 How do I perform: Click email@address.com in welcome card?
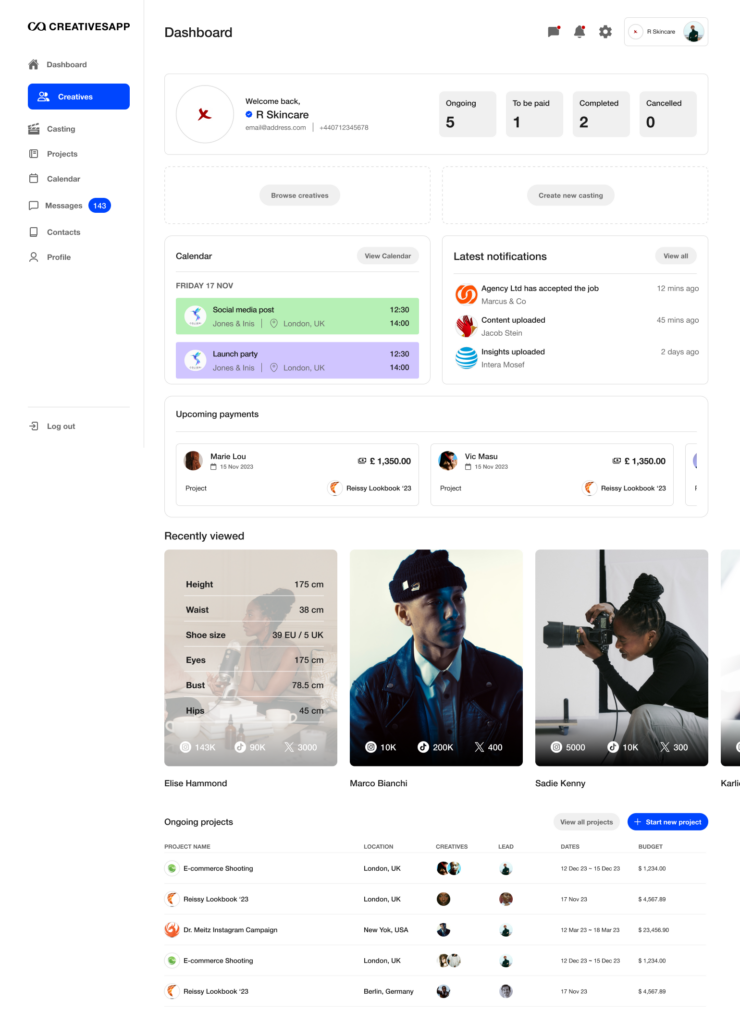[276, 128]
